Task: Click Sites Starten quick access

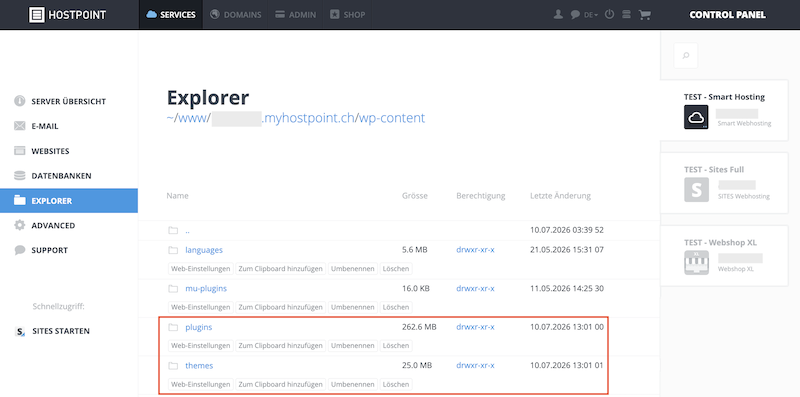Action: pos(61,331)
